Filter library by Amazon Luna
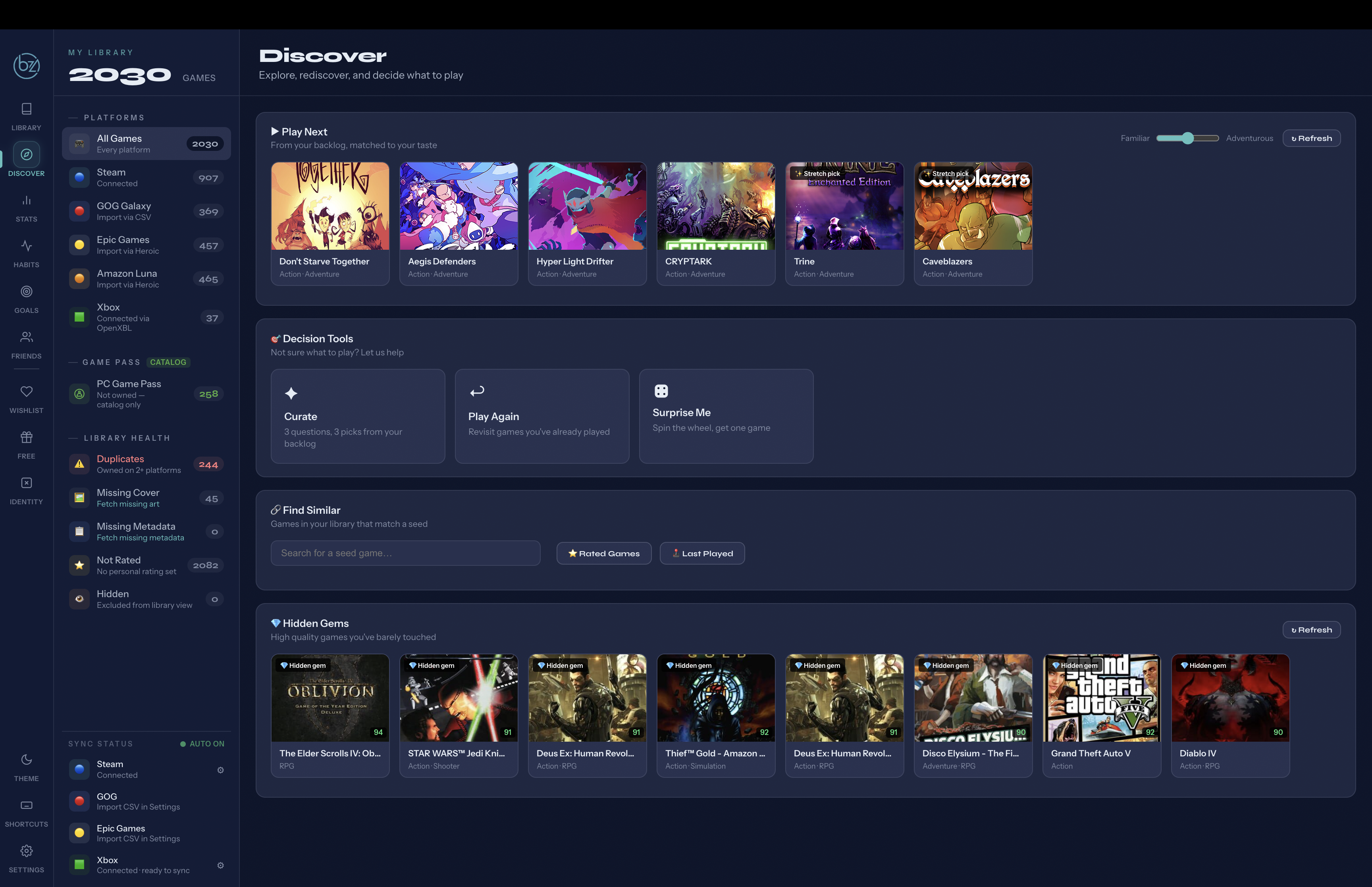1372x887 pixels. (x=146, y=279)
